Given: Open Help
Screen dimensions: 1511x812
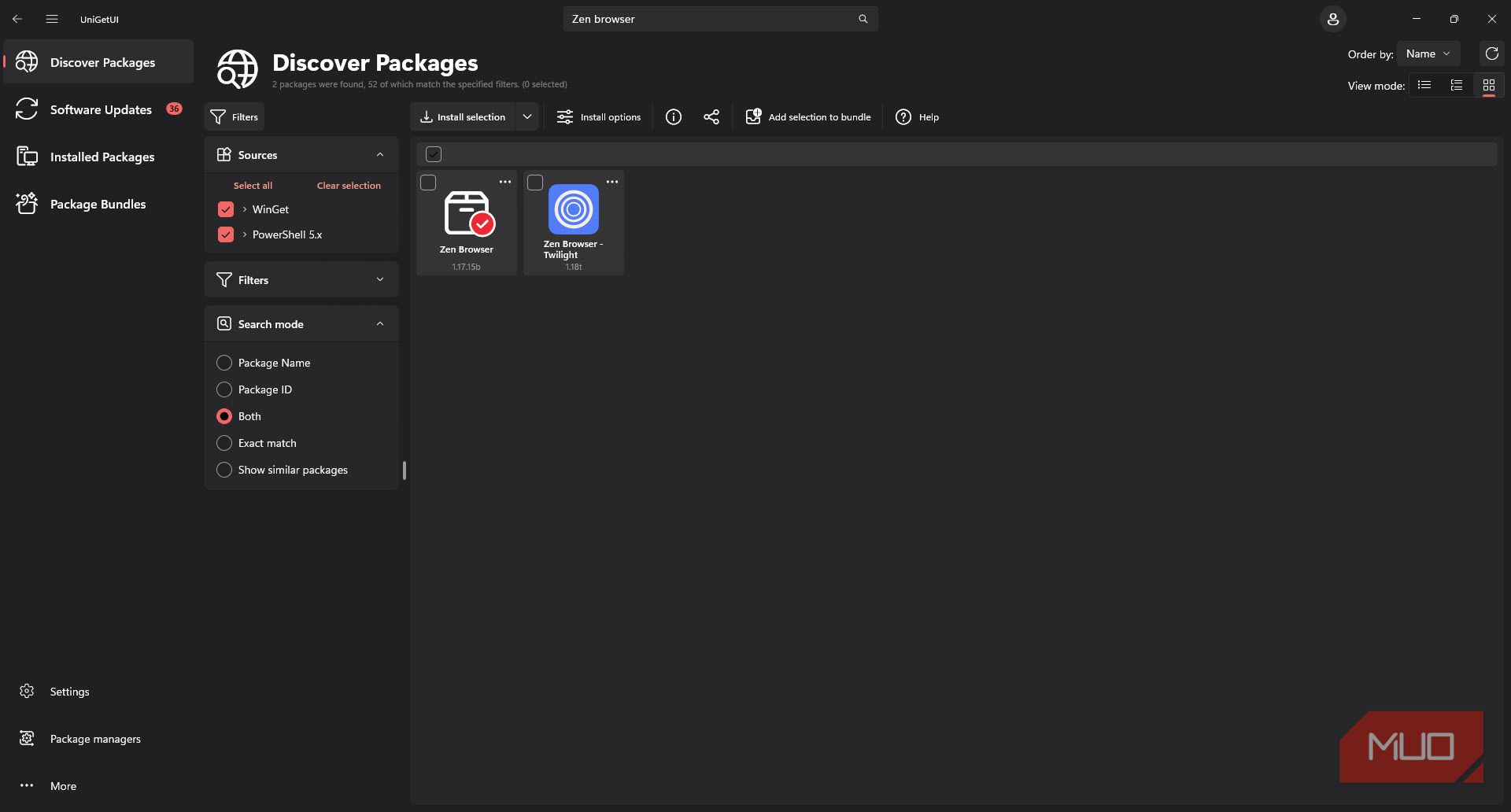Looking at the screenshot, I should [x=918, y=116].
